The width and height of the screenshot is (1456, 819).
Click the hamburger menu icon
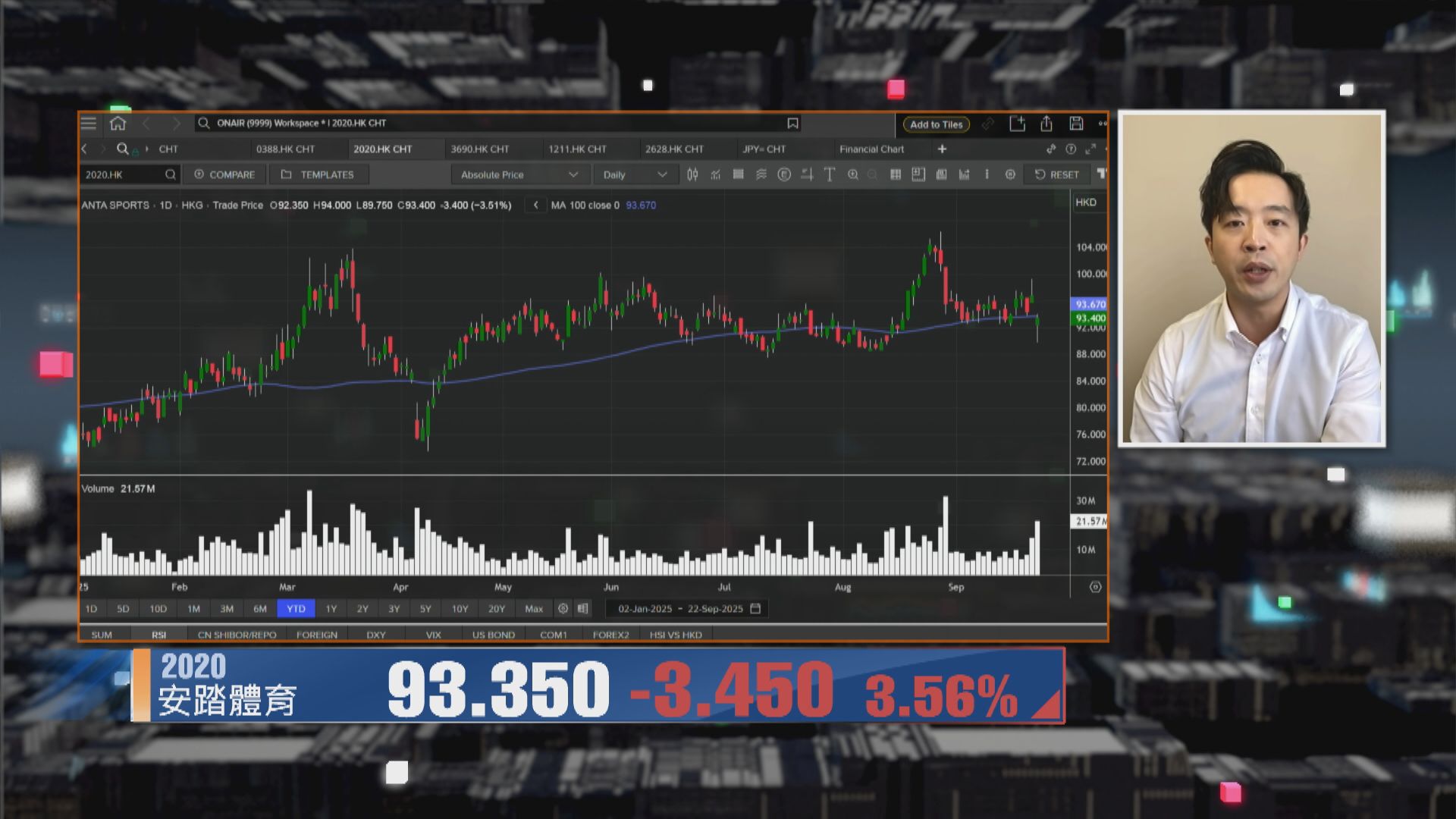point(89,123)
